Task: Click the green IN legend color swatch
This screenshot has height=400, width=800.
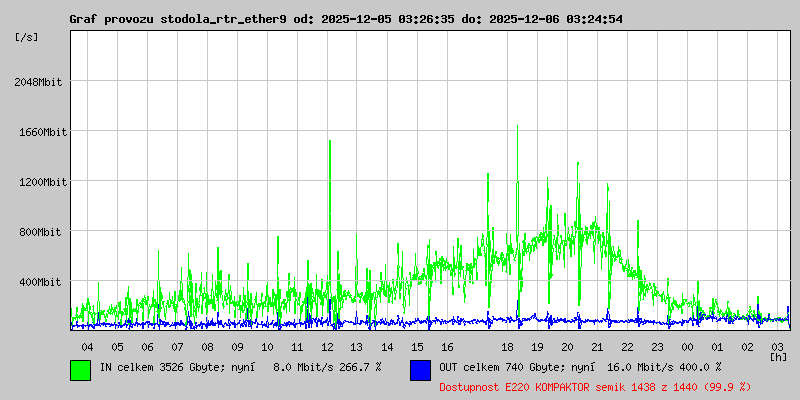Action: pyautogui.click(x=80, y=369)
